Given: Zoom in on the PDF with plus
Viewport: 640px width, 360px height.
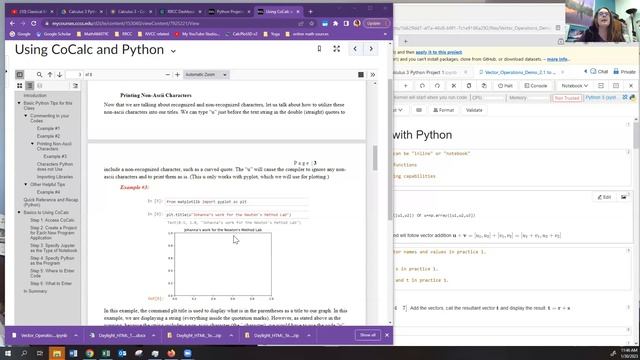Looking at the screenshot, I should pyautogui.click(x=177, y=75).
